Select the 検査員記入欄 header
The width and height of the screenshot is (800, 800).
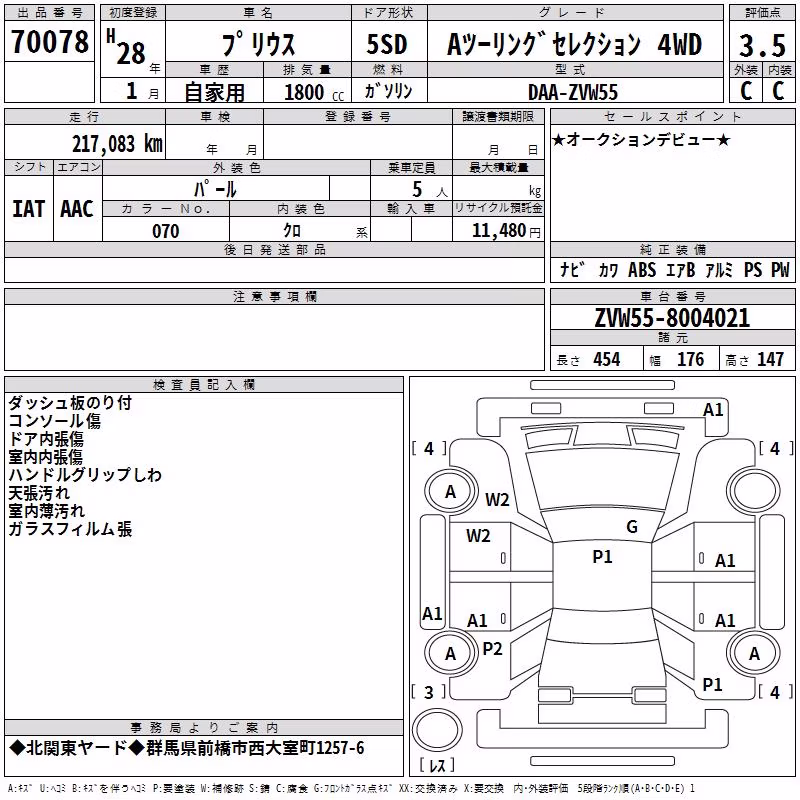[204, 385]
